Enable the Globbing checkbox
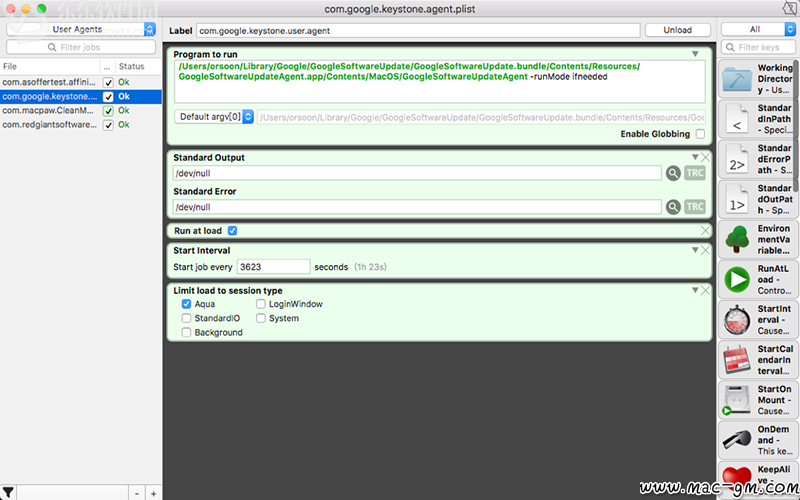This screenshot has height=500, width=800. point(701,134)
